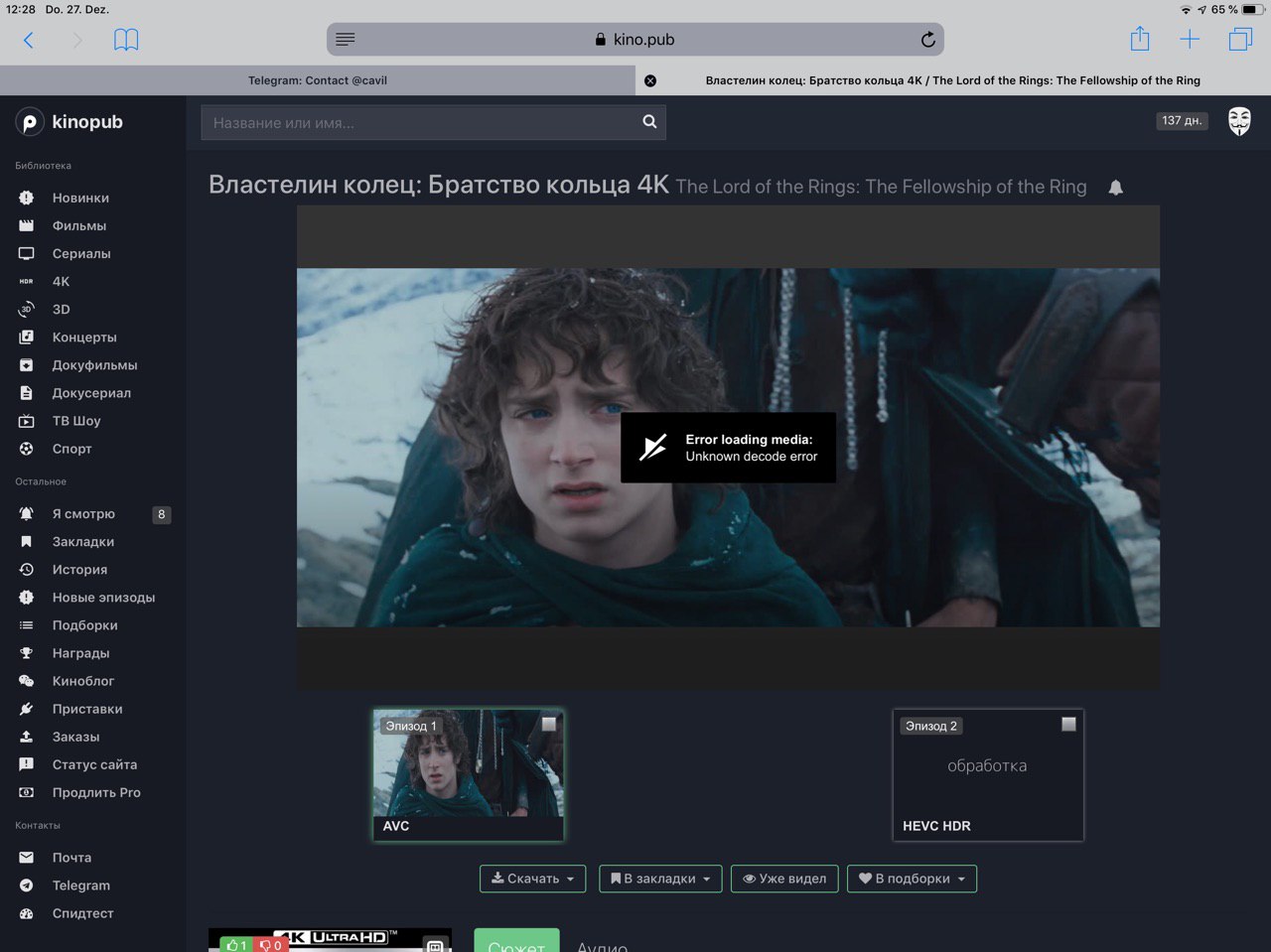This screenshot has height=952, width=1271.
Task: Click the ТВ Шоу TV icon
Action: pyautogui.click(x=27, y=421)
